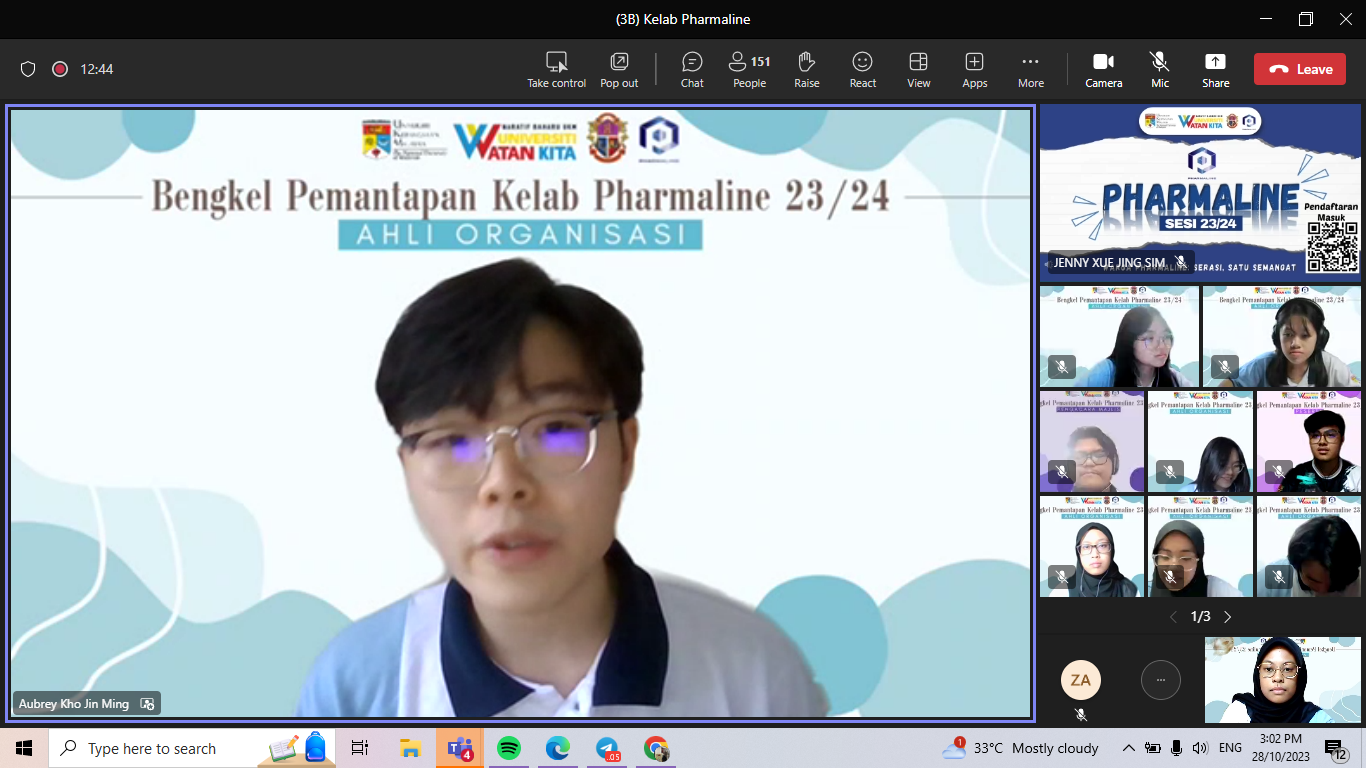Change layout using the View button
Image resolution: width=1366 pixels, height=768 pixels.
point(918,69)
